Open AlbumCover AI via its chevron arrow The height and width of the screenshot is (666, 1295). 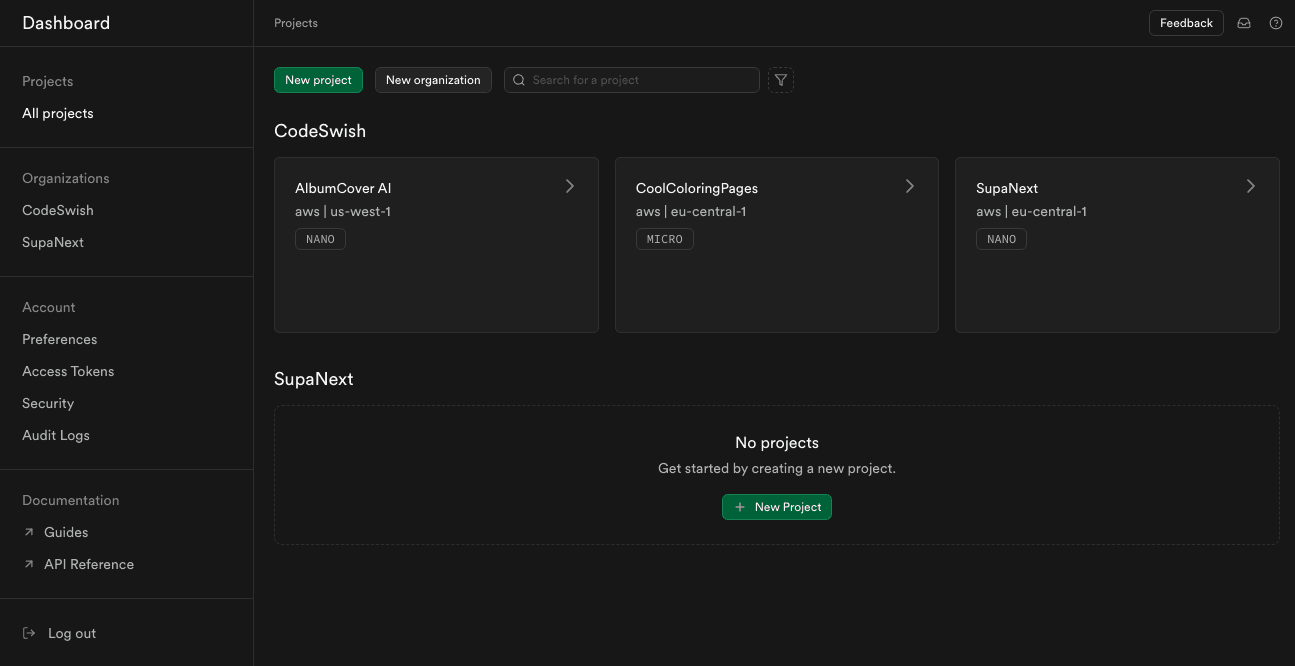(x=570, y=186)
